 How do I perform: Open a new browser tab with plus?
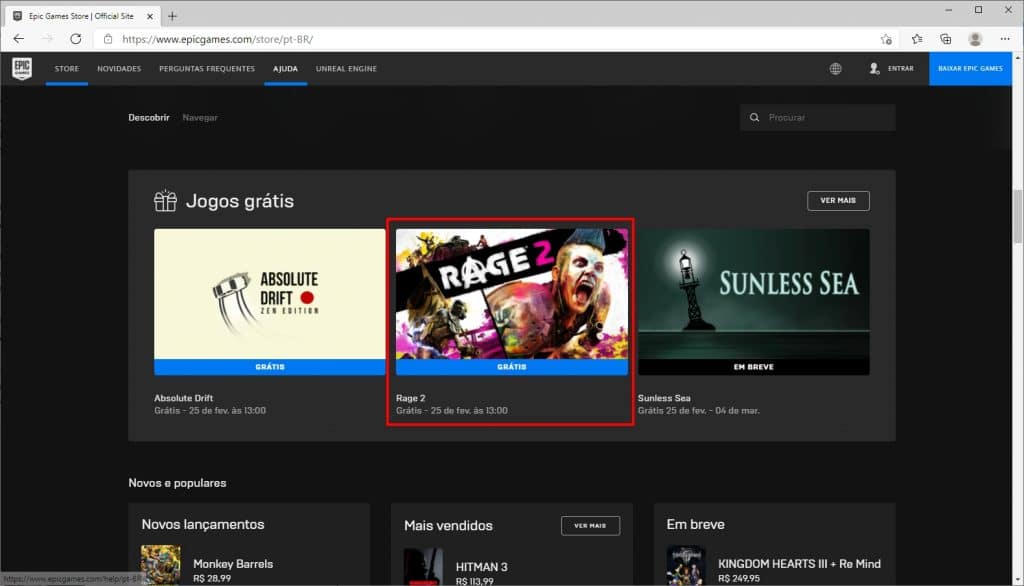tap(172, 16)
